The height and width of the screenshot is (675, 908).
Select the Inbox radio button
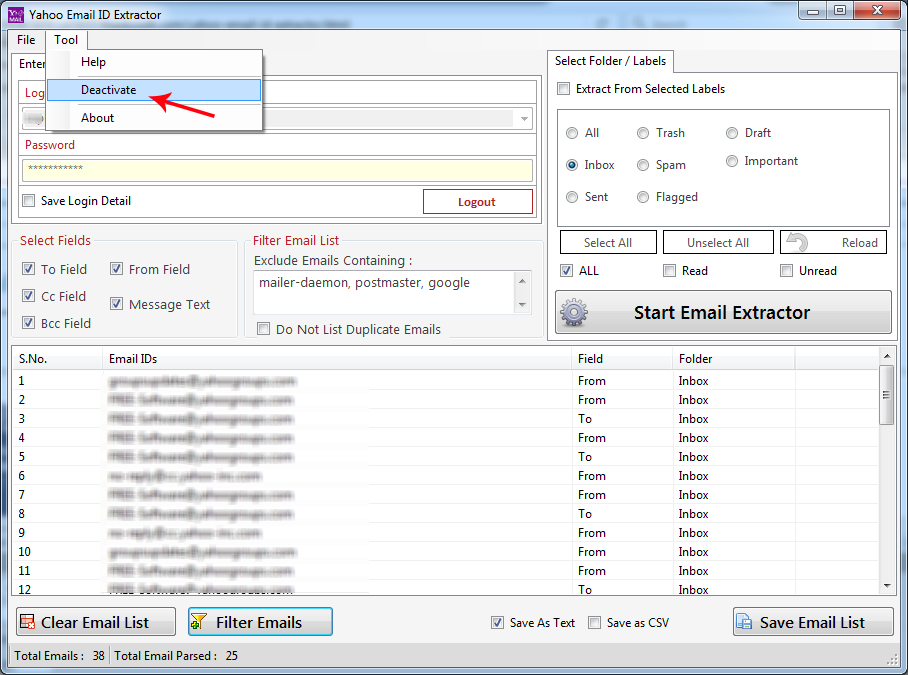pos(572,165)
